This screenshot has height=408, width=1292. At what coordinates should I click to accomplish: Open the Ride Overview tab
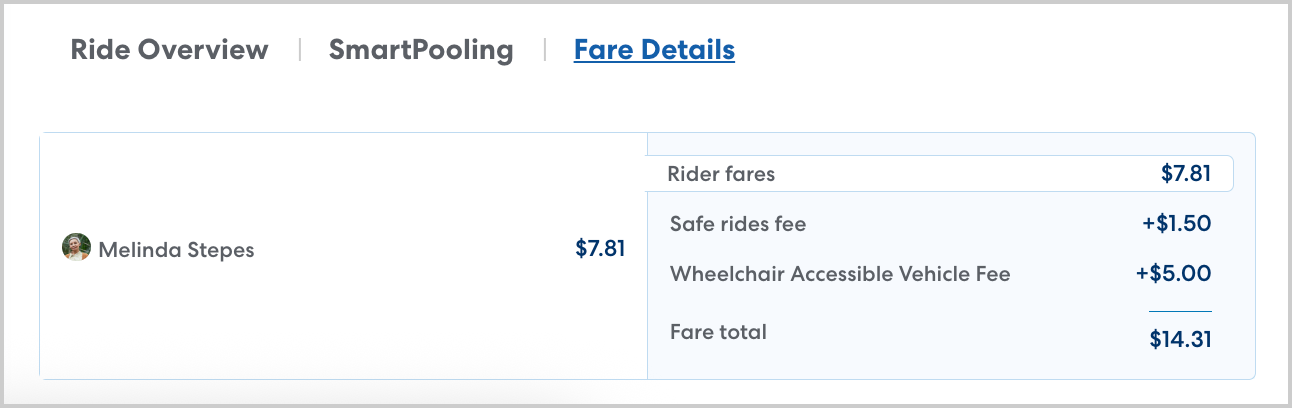pos(169,50)
